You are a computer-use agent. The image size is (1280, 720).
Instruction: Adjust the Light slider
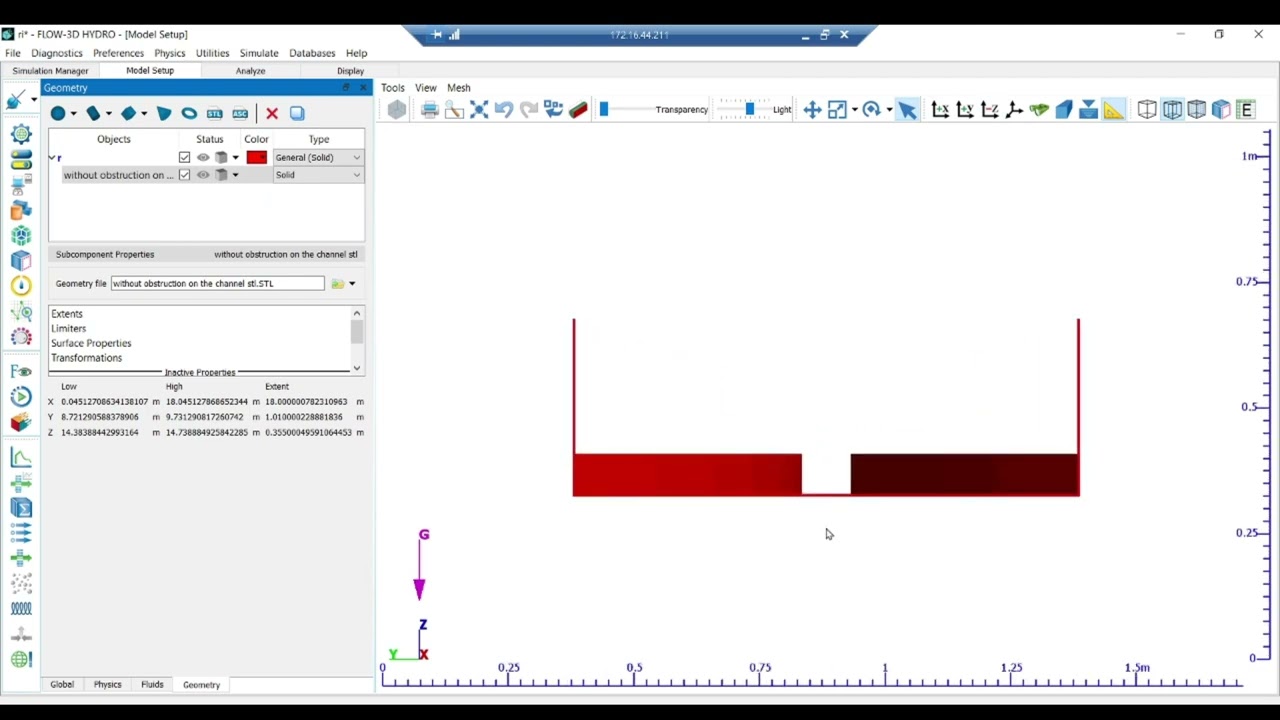(x=749, y=110)
